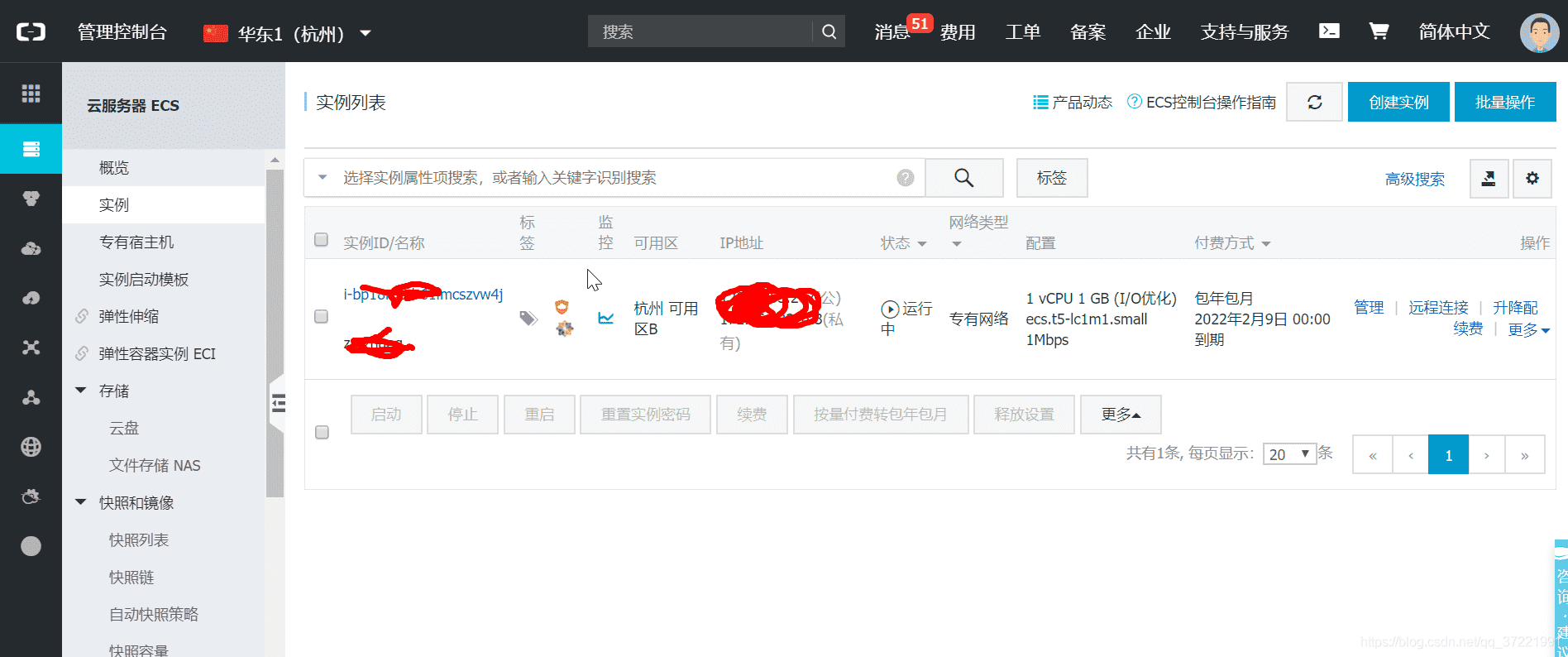Click the 管理 link for the instance

pyautogui.click(x=1369, y=308)
